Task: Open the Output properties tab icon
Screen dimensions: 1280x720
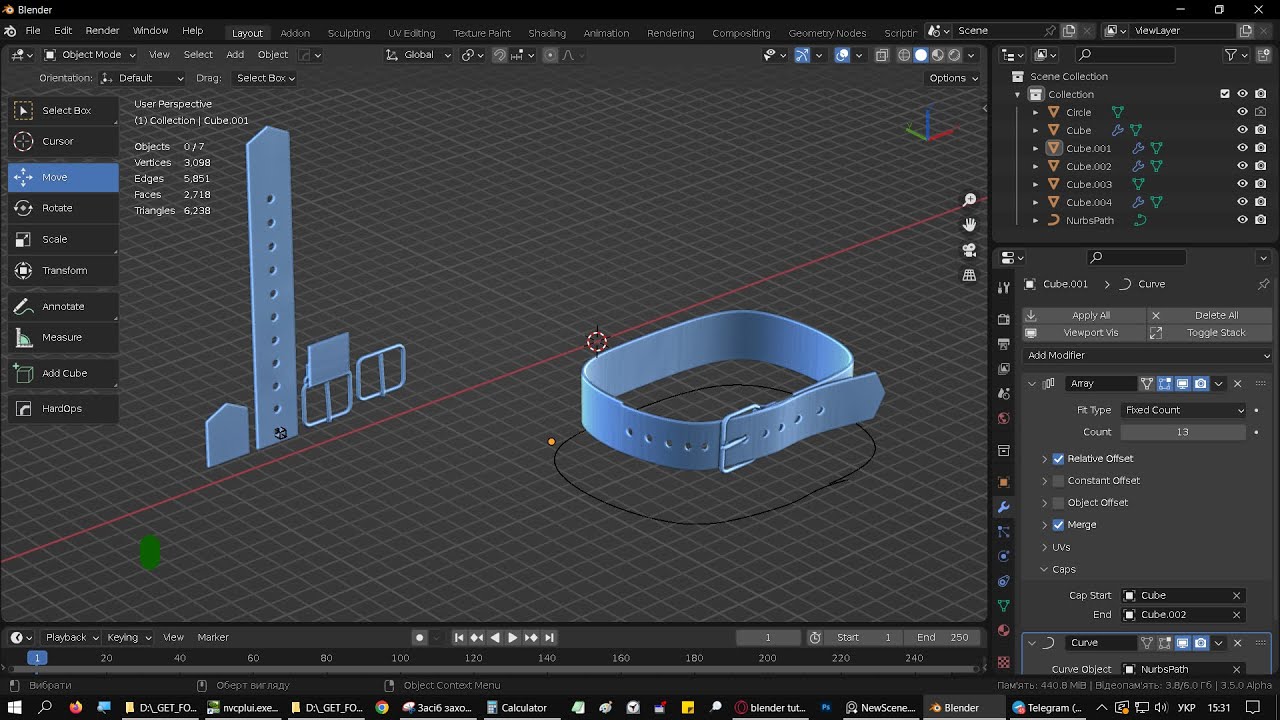Action: coord(1004,344)
